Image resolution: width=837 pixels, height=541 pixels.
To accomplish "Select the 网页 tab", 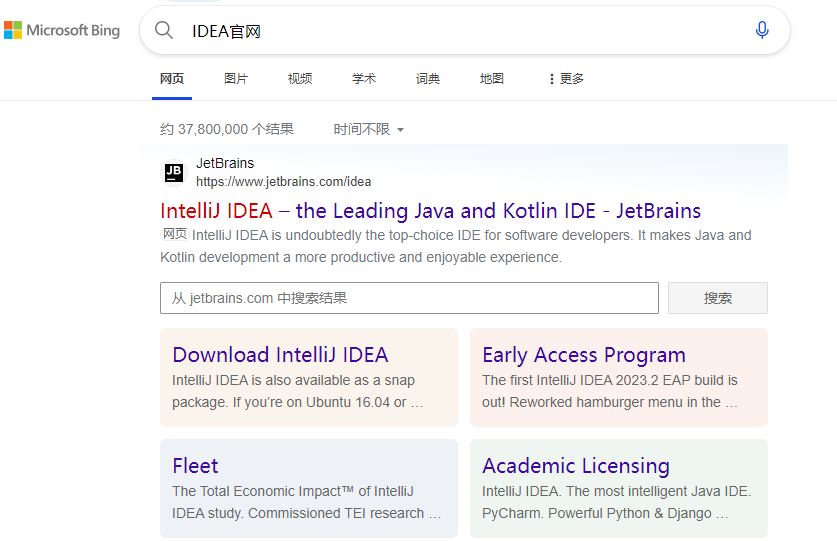I will [x=172, y=79].
